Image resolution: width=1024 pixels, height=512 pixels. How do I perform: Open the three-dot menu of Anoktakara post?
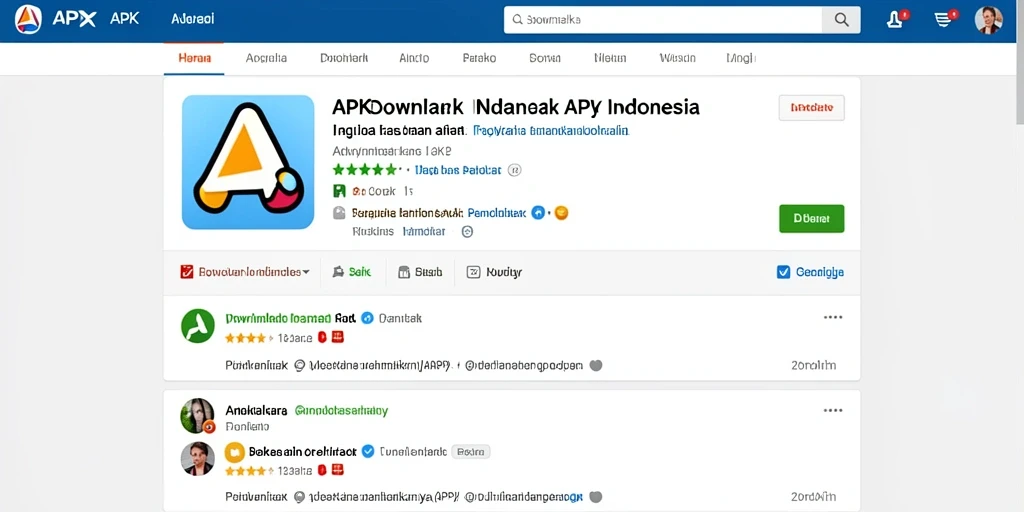(833, 410)
